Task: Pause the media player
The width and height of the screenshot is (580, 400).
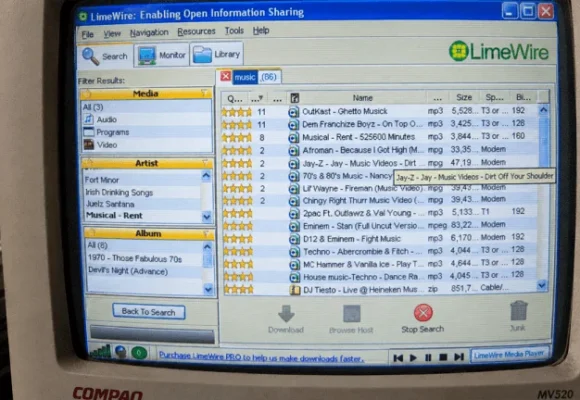Action: 428,357
